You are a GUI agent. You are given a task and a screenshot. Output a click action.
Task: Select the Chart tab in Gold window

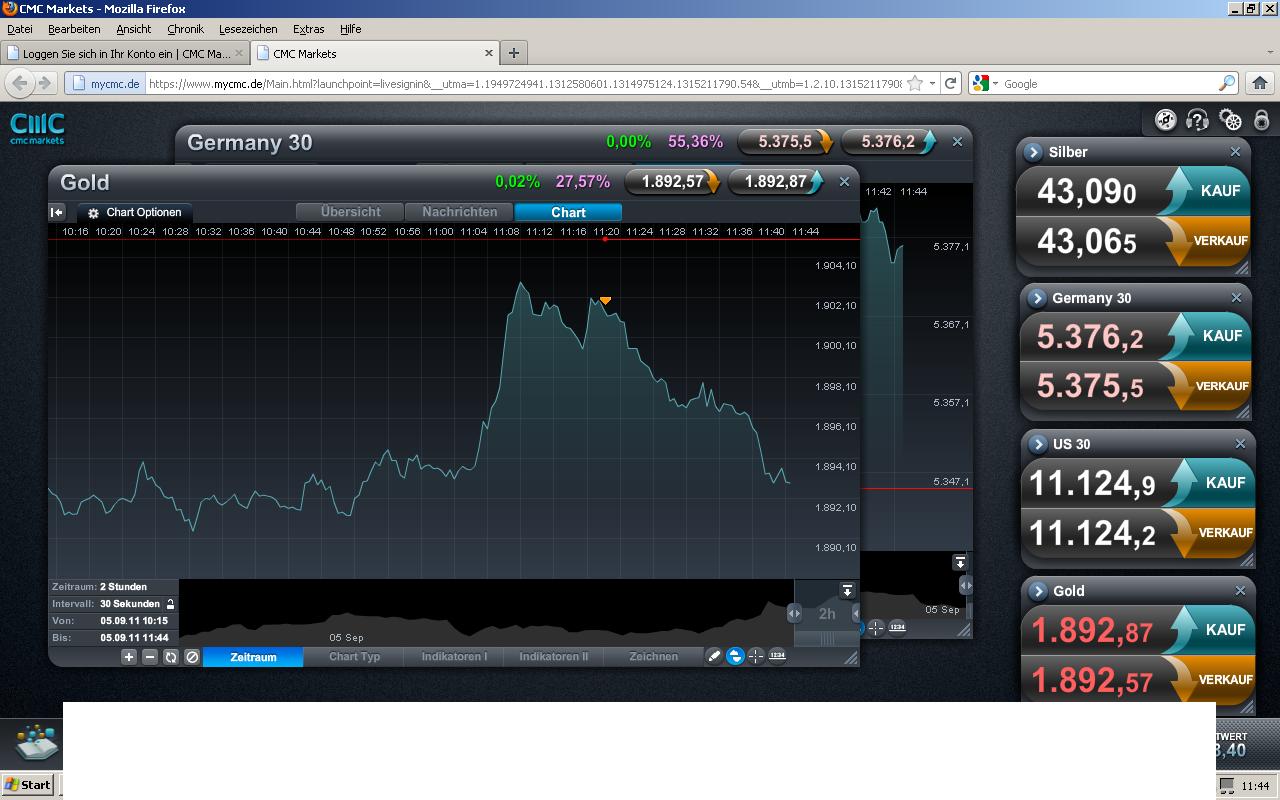[568, 212]
